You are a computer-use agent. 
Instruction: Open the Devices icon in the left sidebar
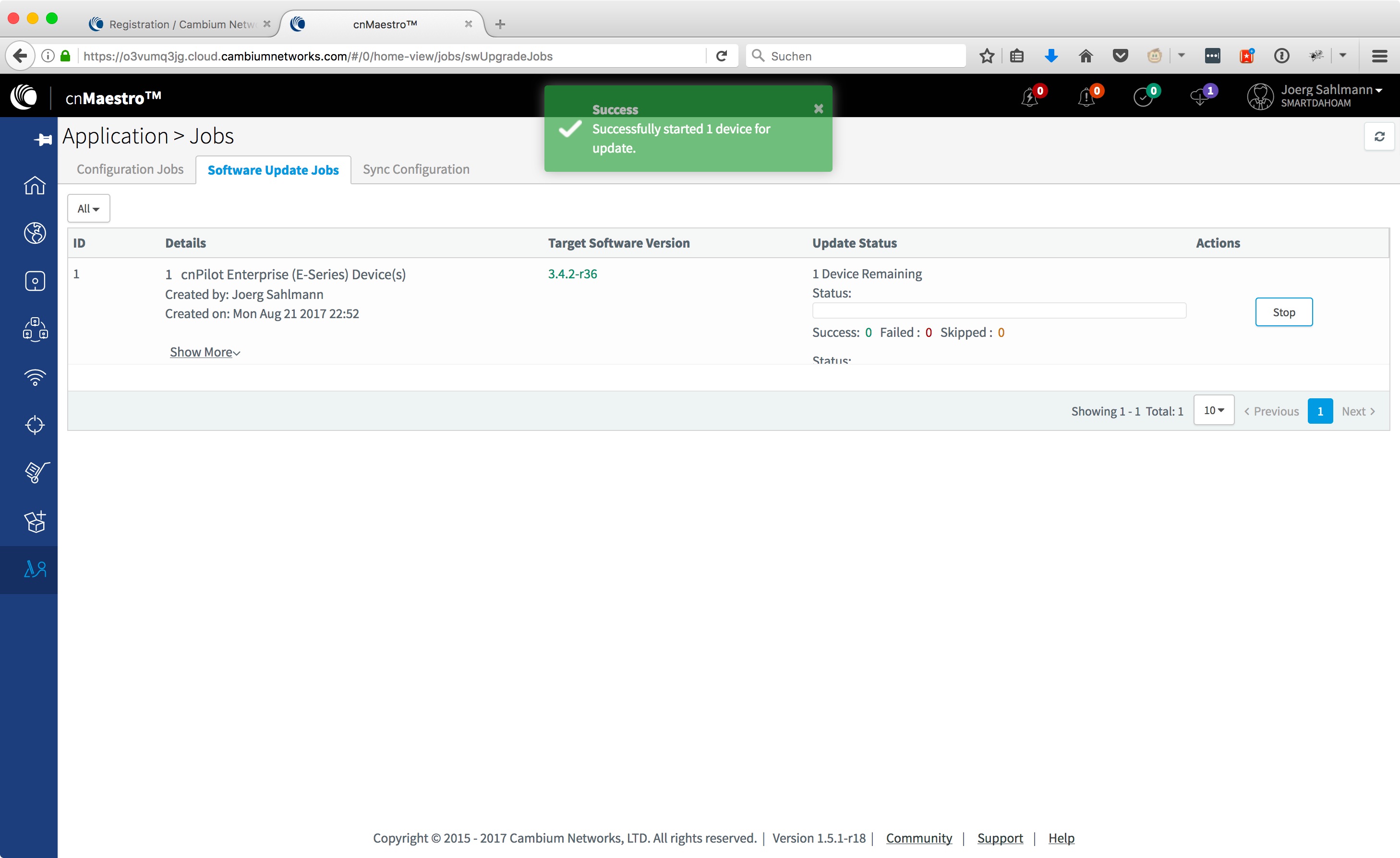[x=35, y=281]
